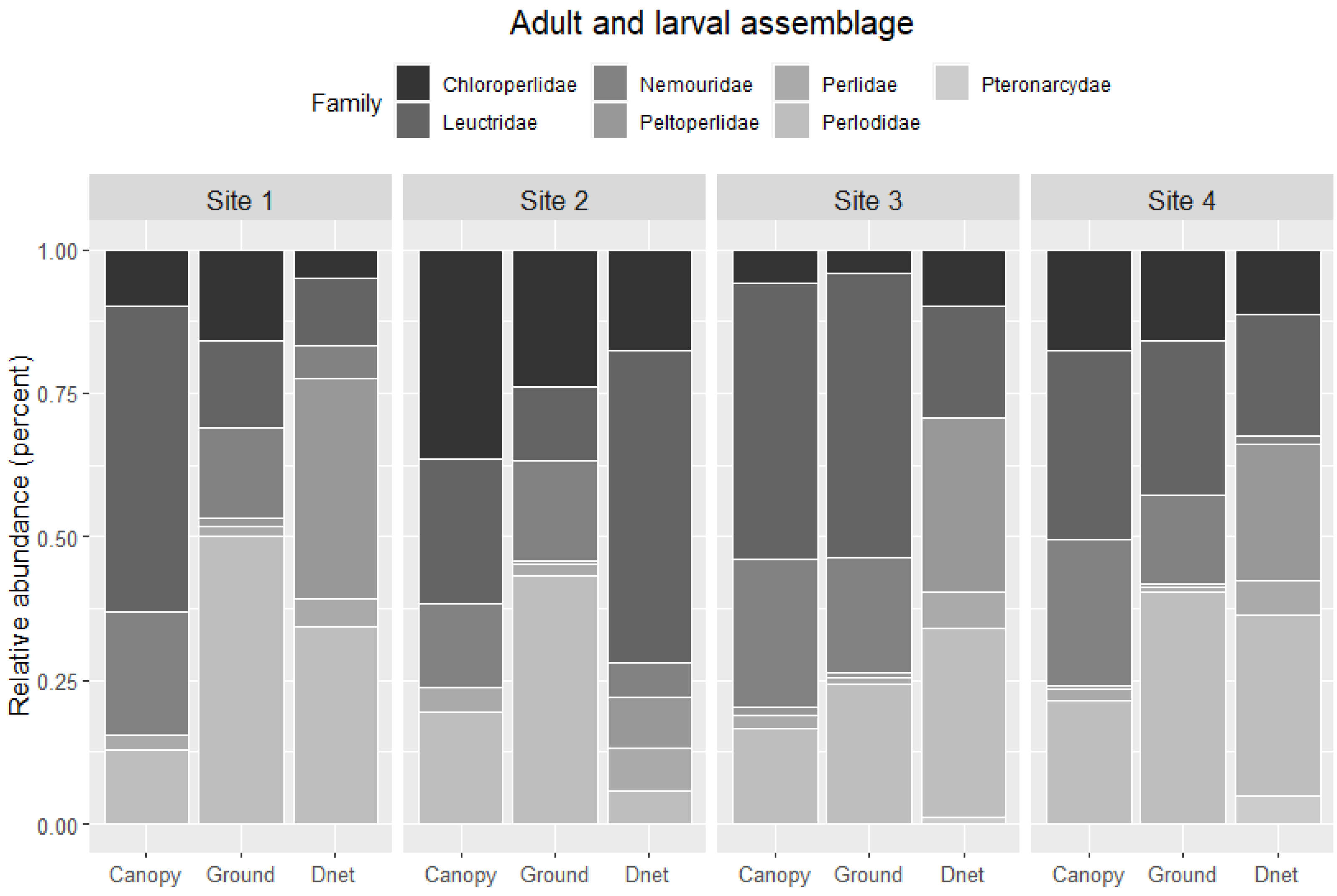Viewport: 1337px width, 896px height.
Task: Click the Perlidae legend color swatch
Action: coord(792,83)
